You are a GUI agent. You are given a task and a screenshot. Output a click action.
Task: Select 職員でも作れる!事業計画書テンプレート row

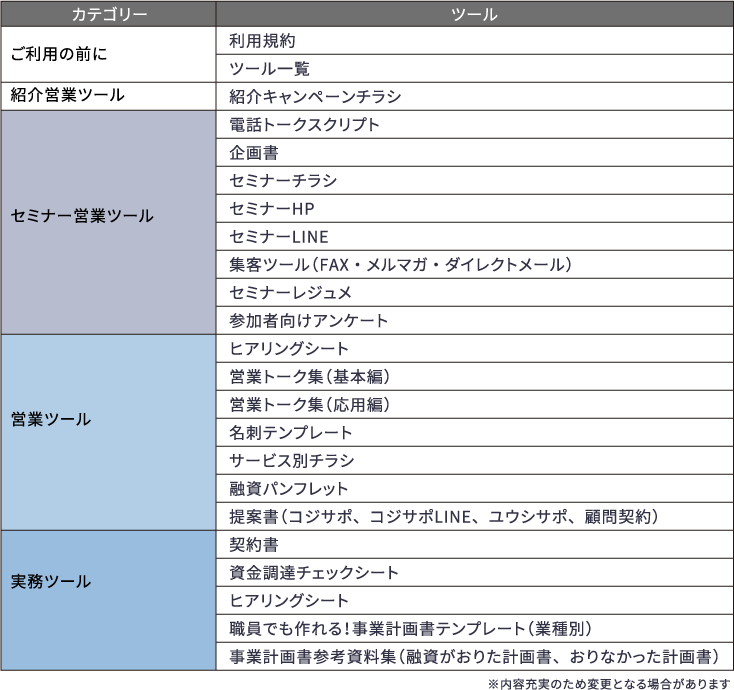pos(475,629)
